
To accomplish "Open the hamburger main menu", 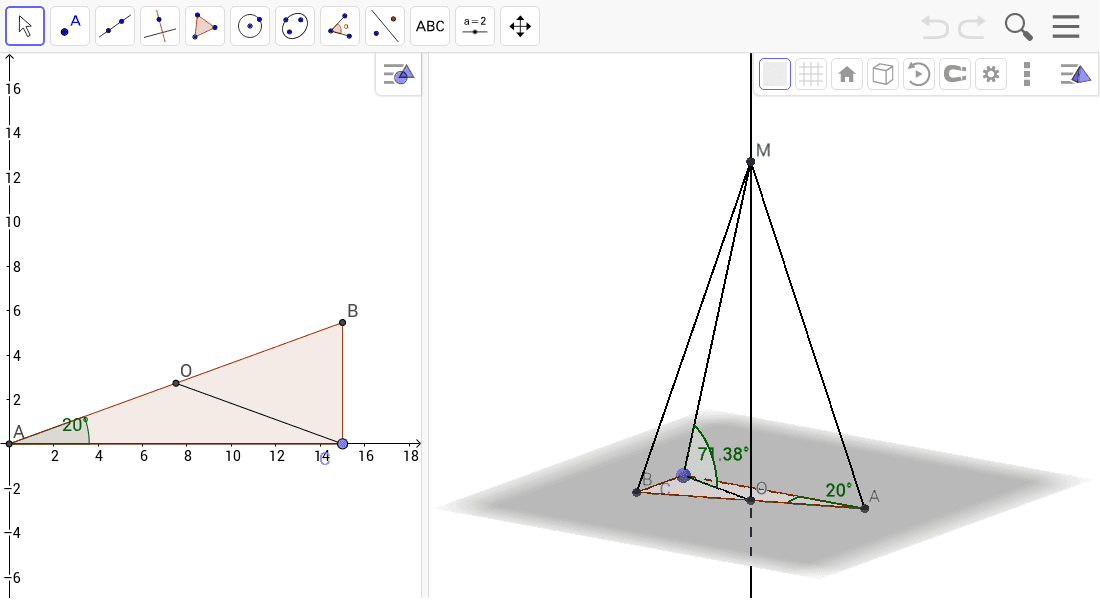I will (x=1066, y=27).
